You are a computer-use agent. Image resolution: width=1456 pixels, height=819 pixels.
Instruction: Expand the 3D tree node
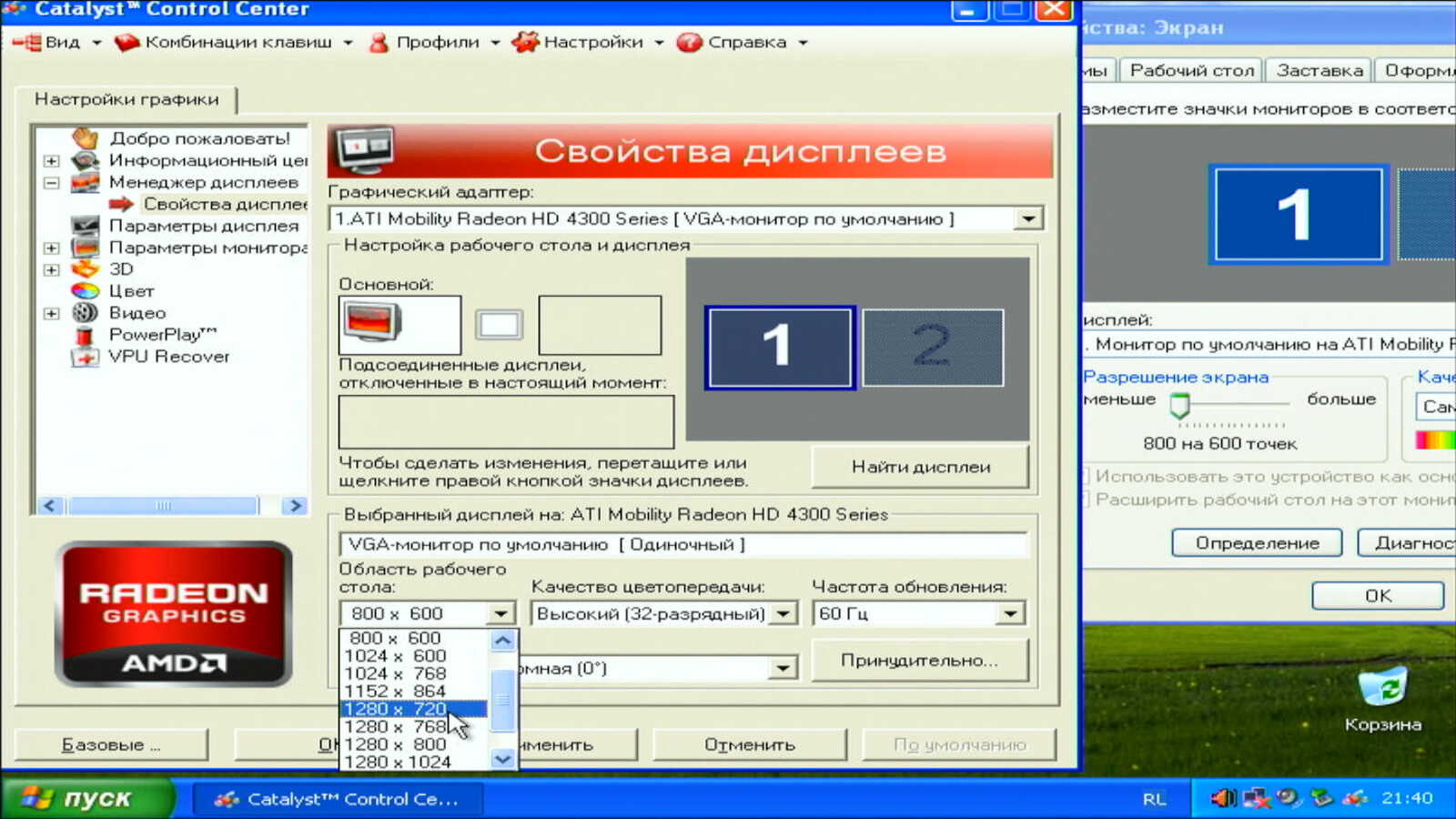(52, 270)
